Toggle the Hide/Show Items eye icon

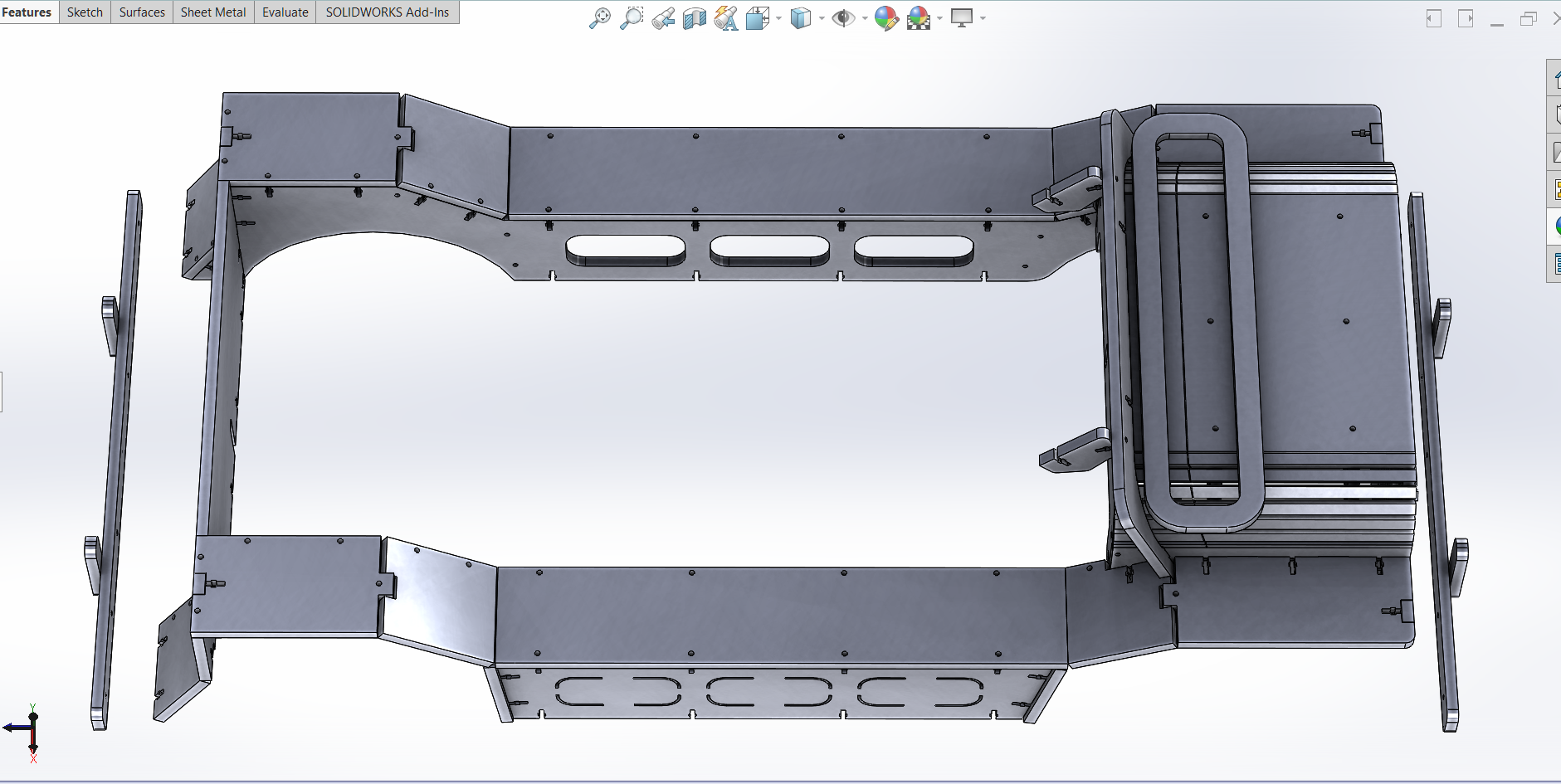[x=842, y=18]
